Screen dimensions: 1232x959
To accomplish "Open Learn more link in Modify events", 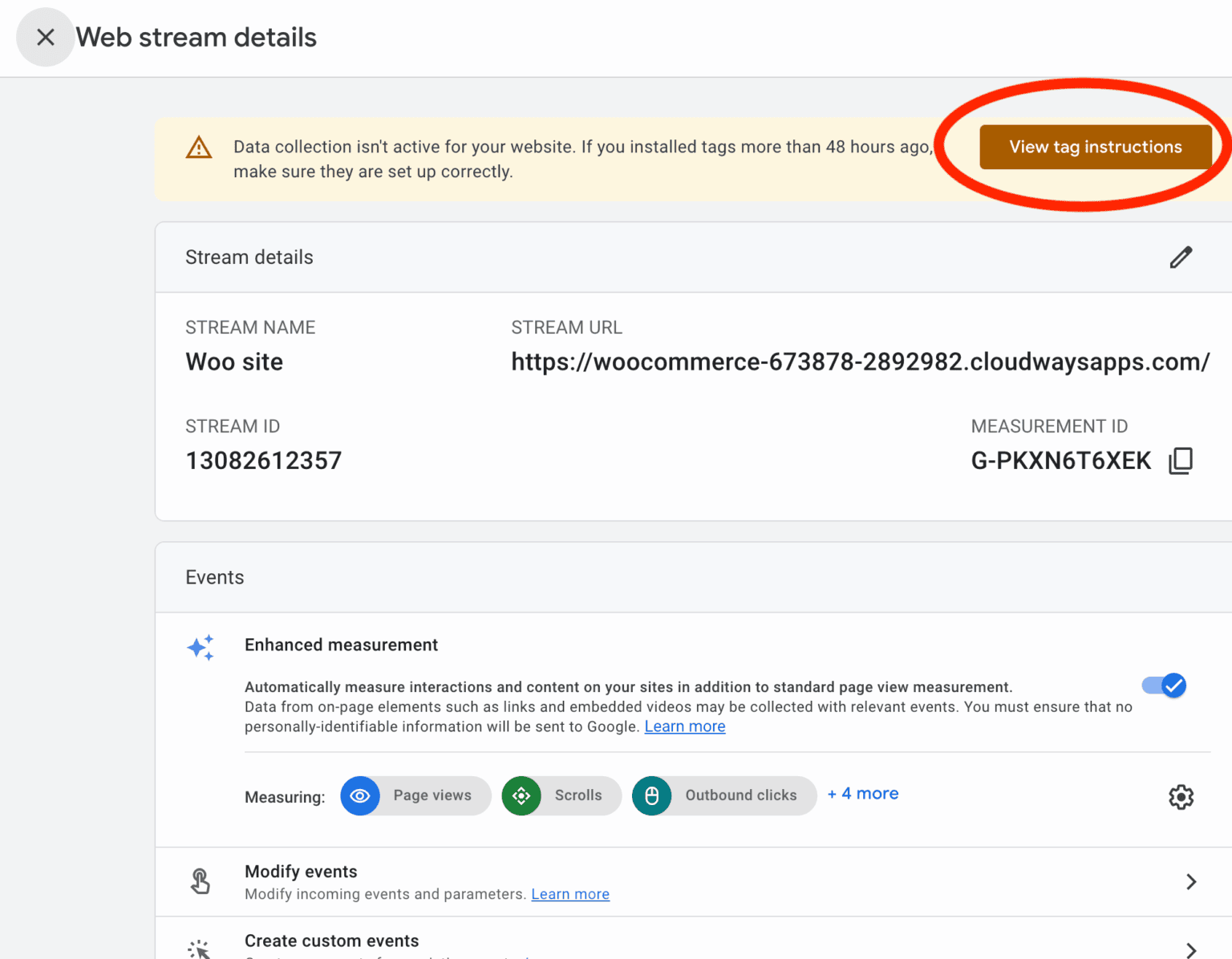I will pos(570,894).
